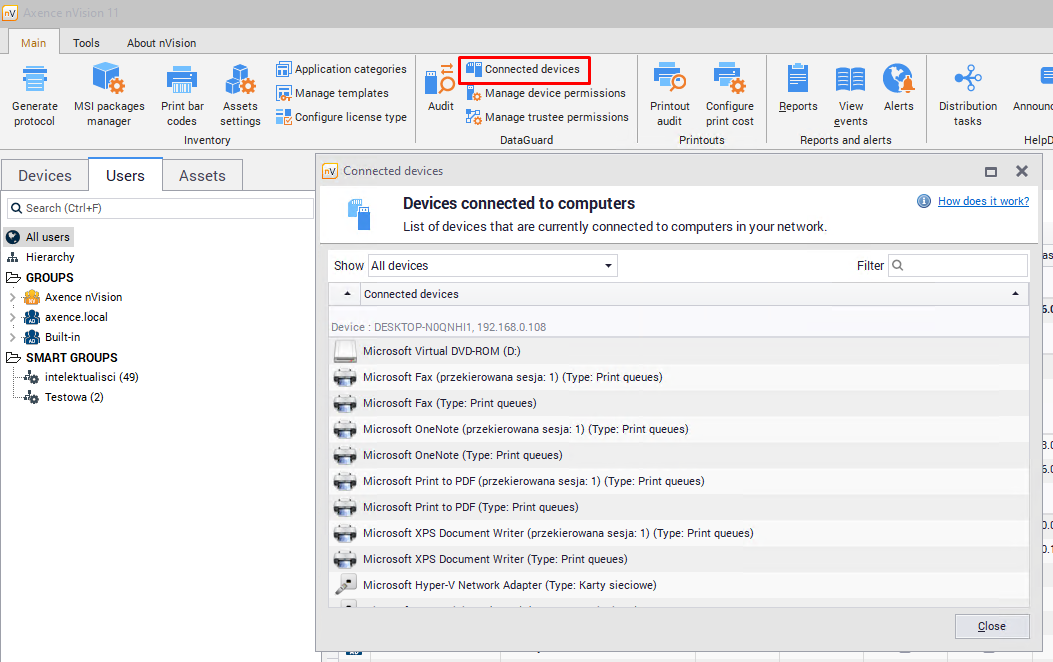The width and height of the screenshot is (1053, 662).
Task: Click the Generate protocol icon
Action: 35,80
